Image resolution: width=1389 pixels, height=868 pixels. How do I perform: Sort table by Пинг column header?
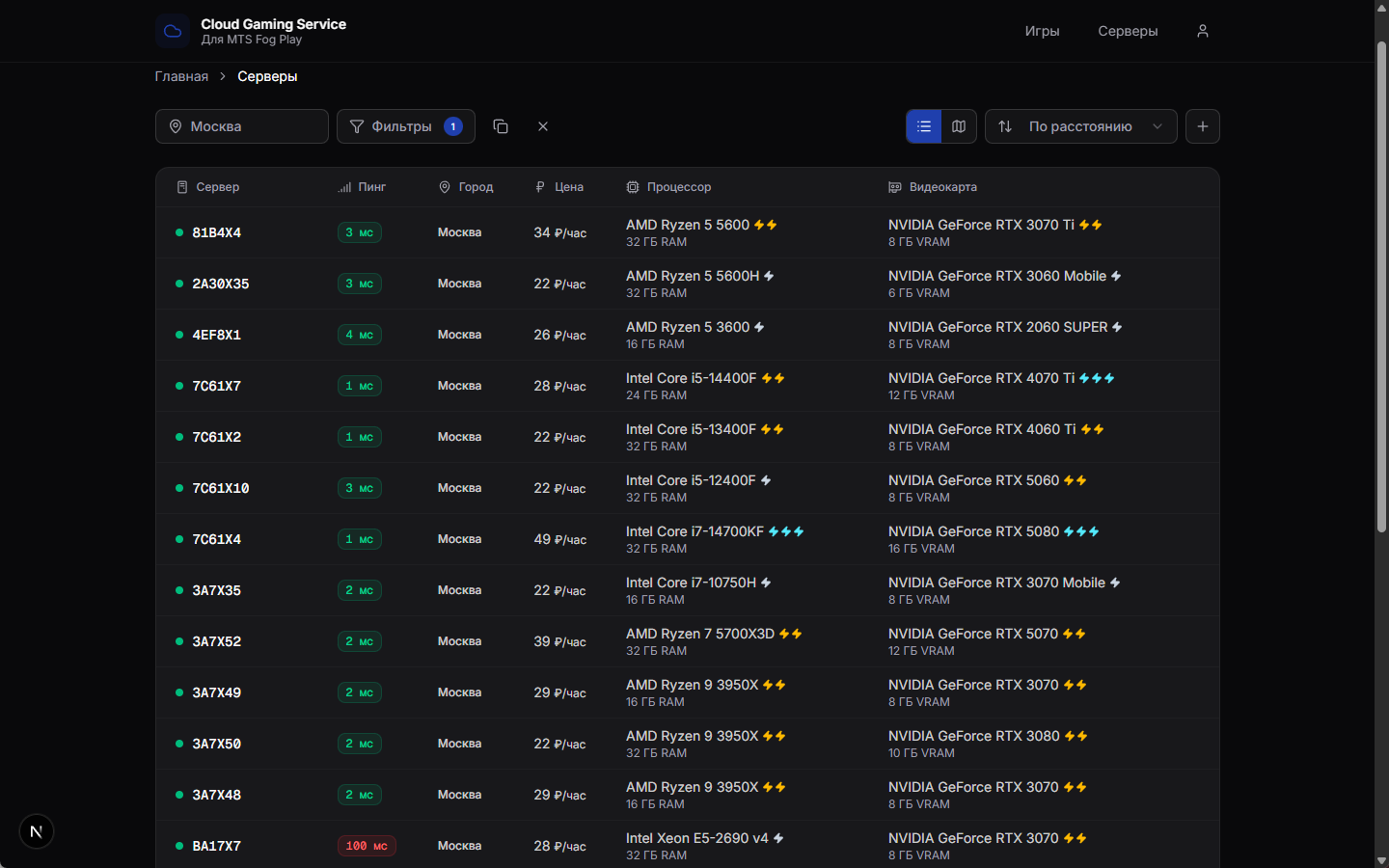(363, 187)
